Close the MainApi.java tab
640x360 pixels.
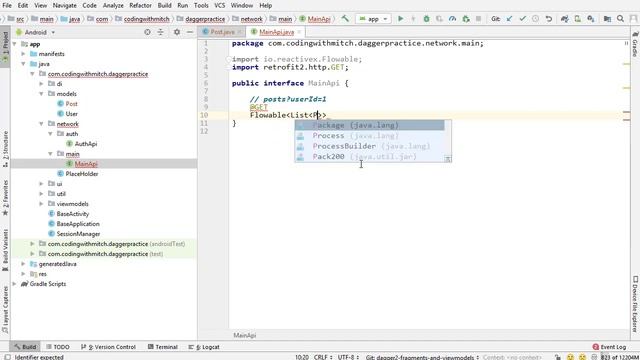coord(299,32)
